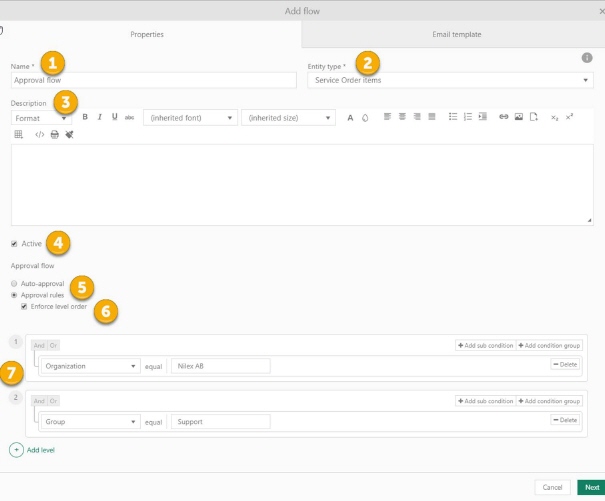Toggle And operator in level 2
Image resolution: width=605 pixels, height=501 pixels.
[x=39, y=401]
